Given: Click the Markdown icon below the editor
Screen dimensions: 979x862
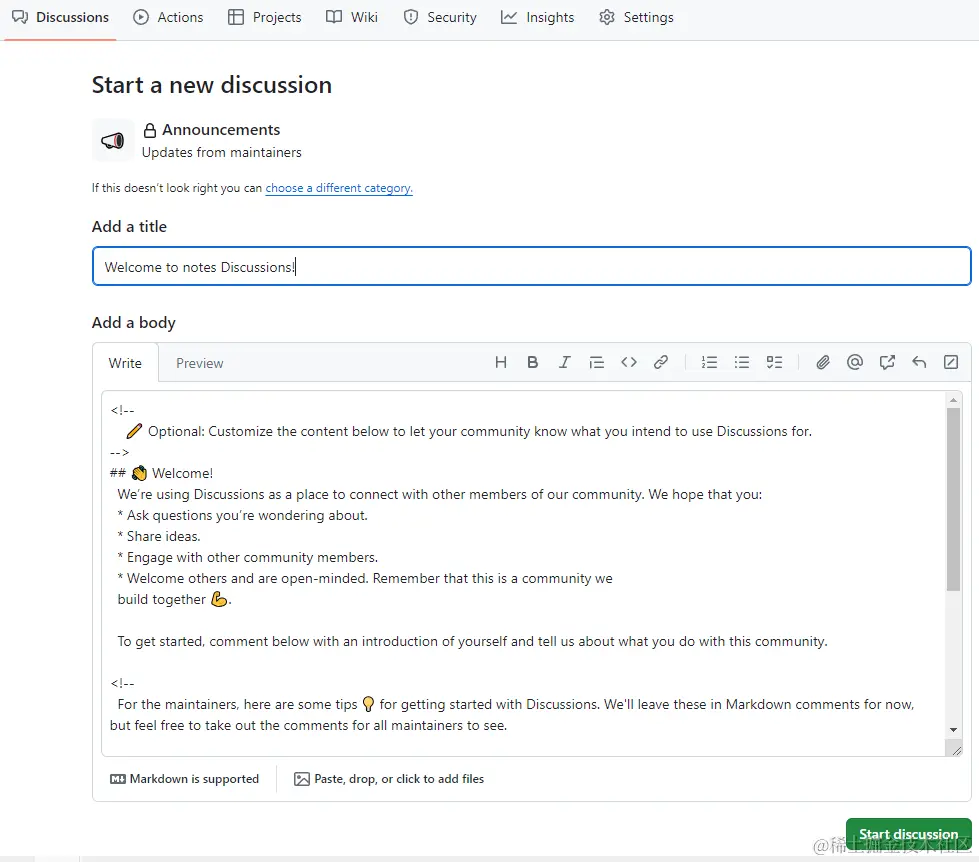Looking at the screenshot, I should (117, 779).
